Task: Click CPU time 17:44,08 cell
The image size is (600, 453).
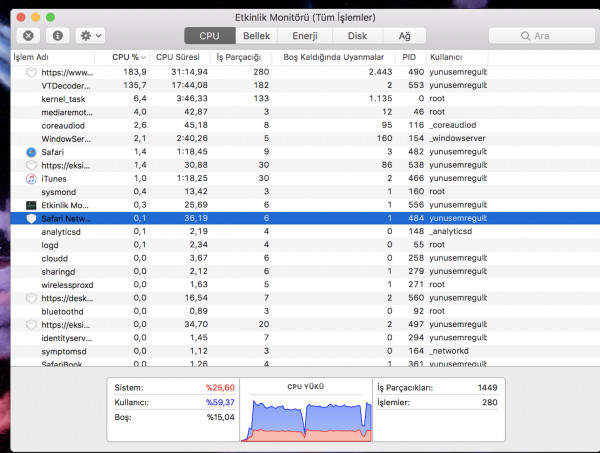Action: [189, 85]
